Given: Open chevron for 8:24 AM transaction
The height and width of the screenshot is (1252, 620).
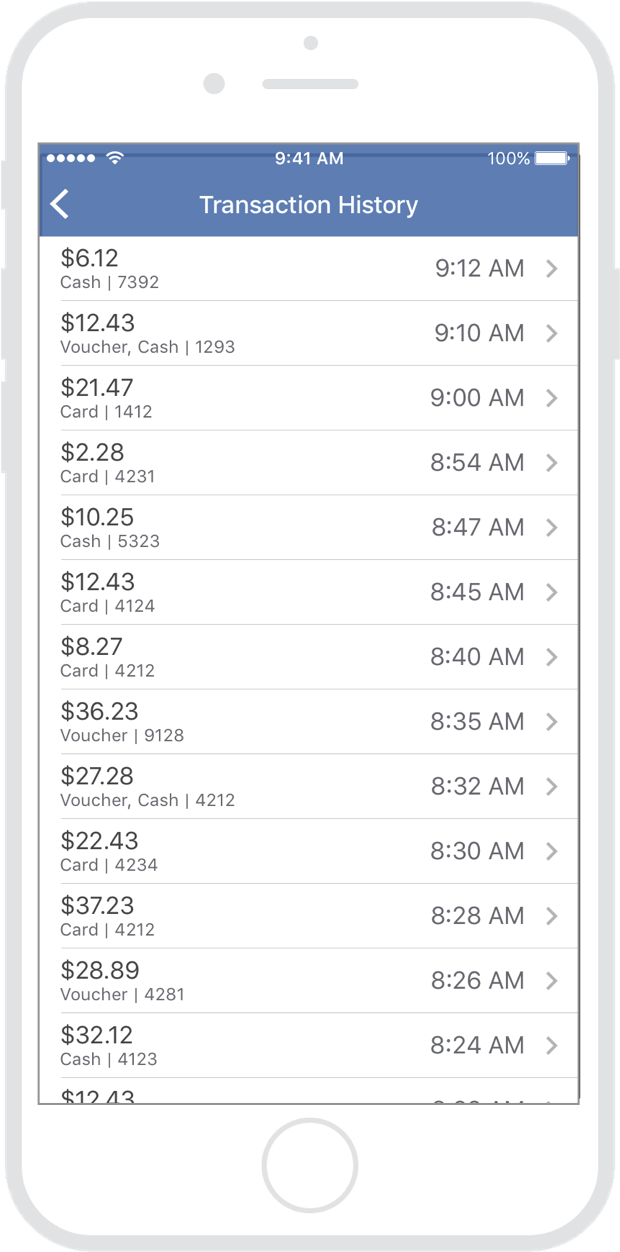Looking at the screenshot, I should point(552,1045).
